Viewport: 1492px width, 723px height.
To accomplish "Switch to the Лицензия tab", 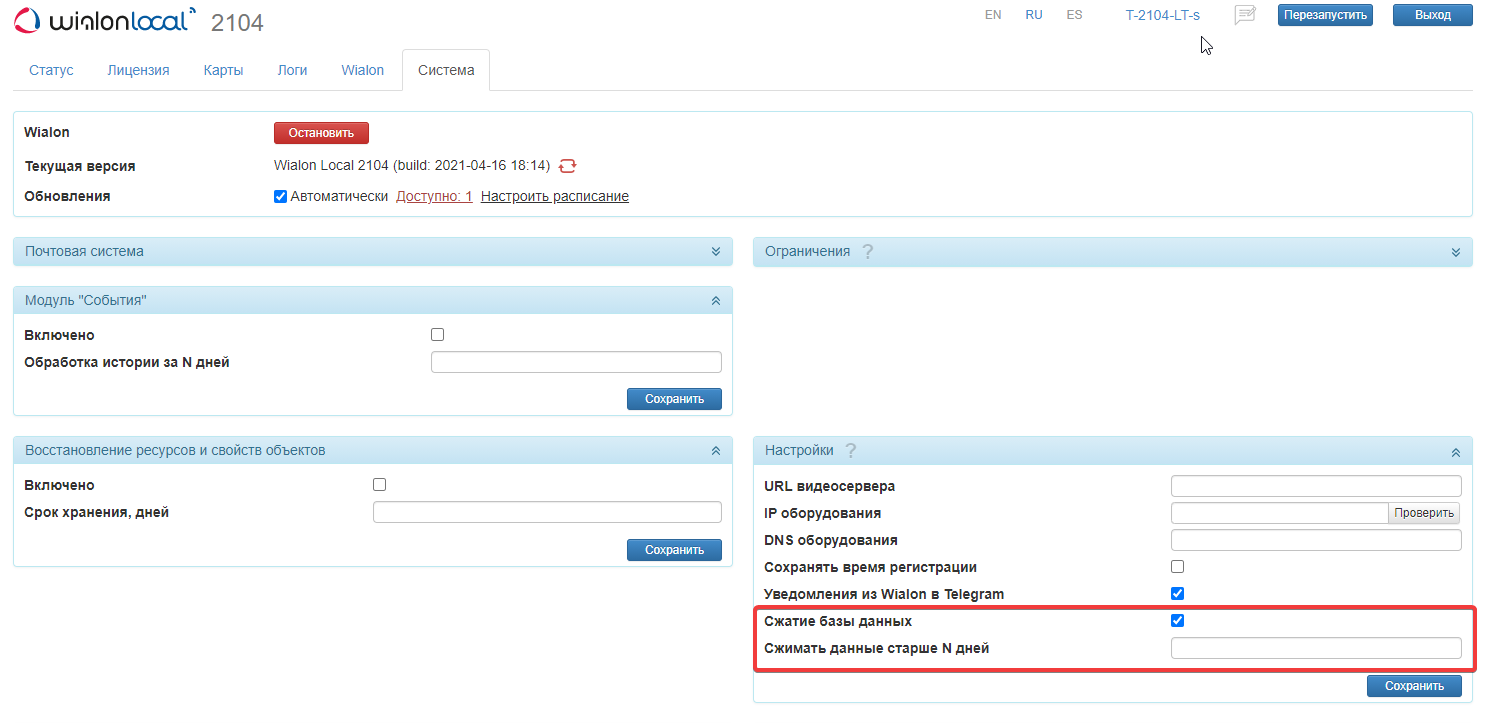I will tap(138, 70).
